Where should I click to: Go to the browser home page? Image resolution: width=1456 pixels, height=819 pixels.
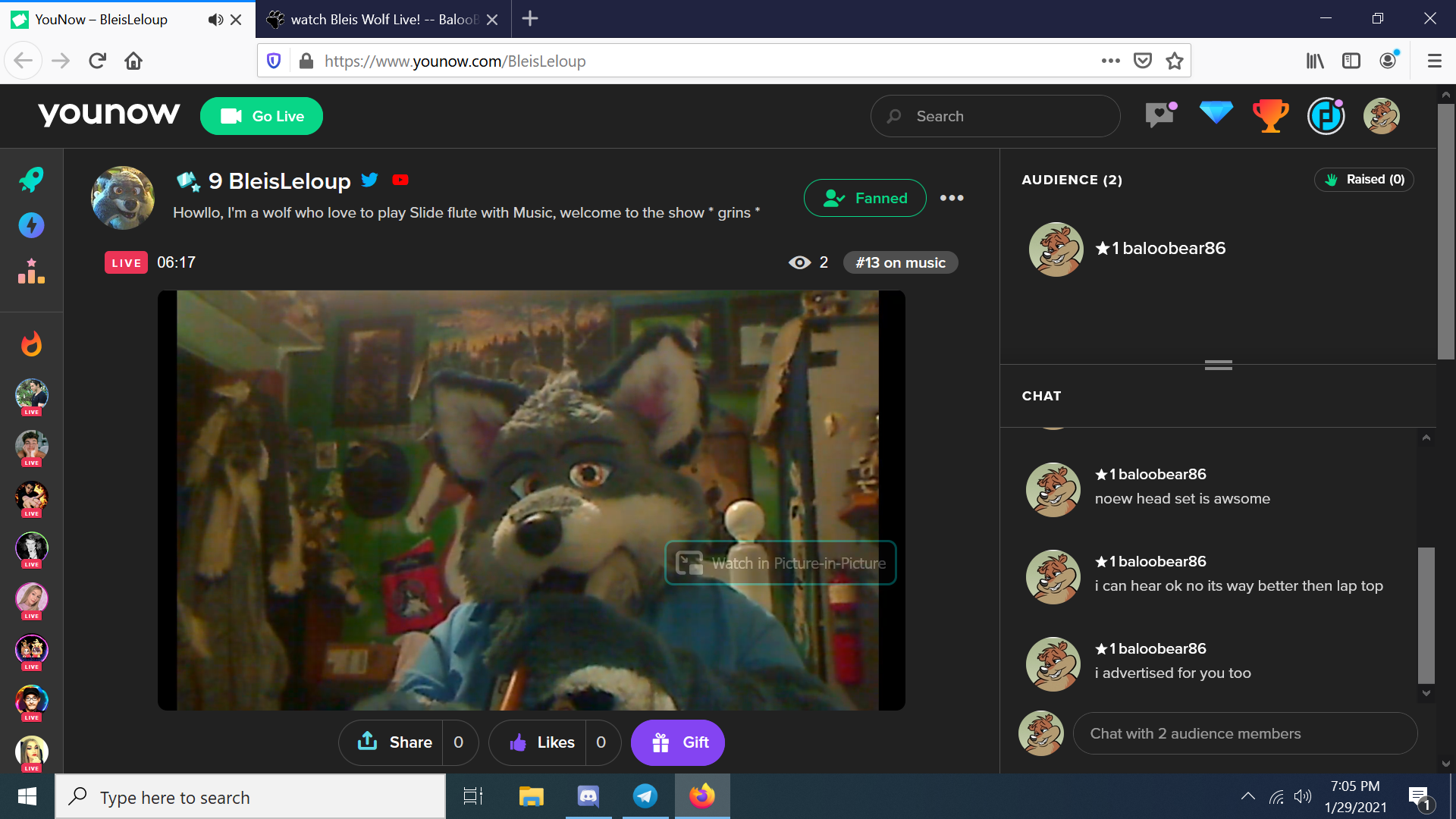pos(133,61)
